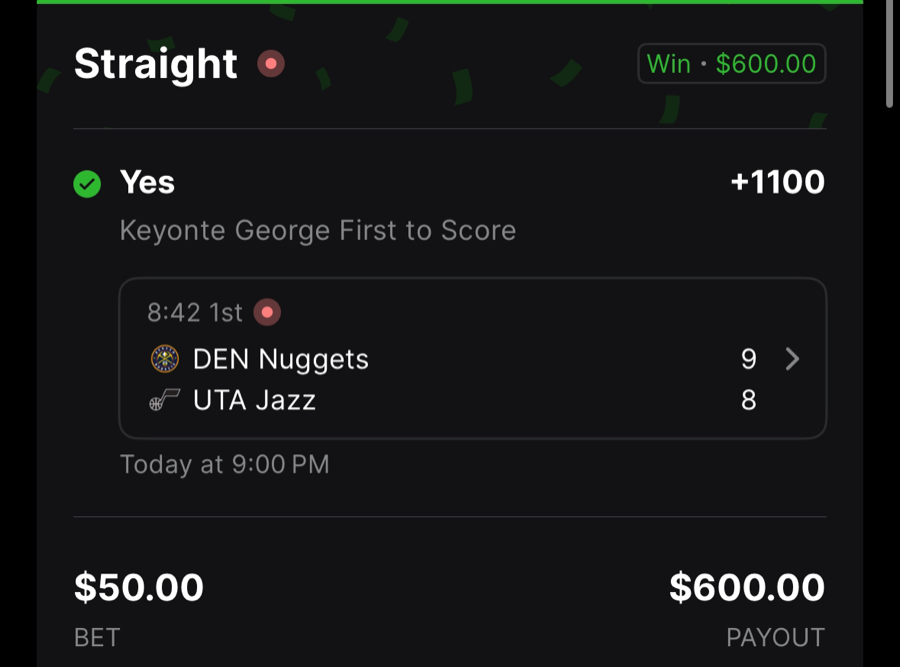Click the live dot next to 8:42 1st

(267, 312)
